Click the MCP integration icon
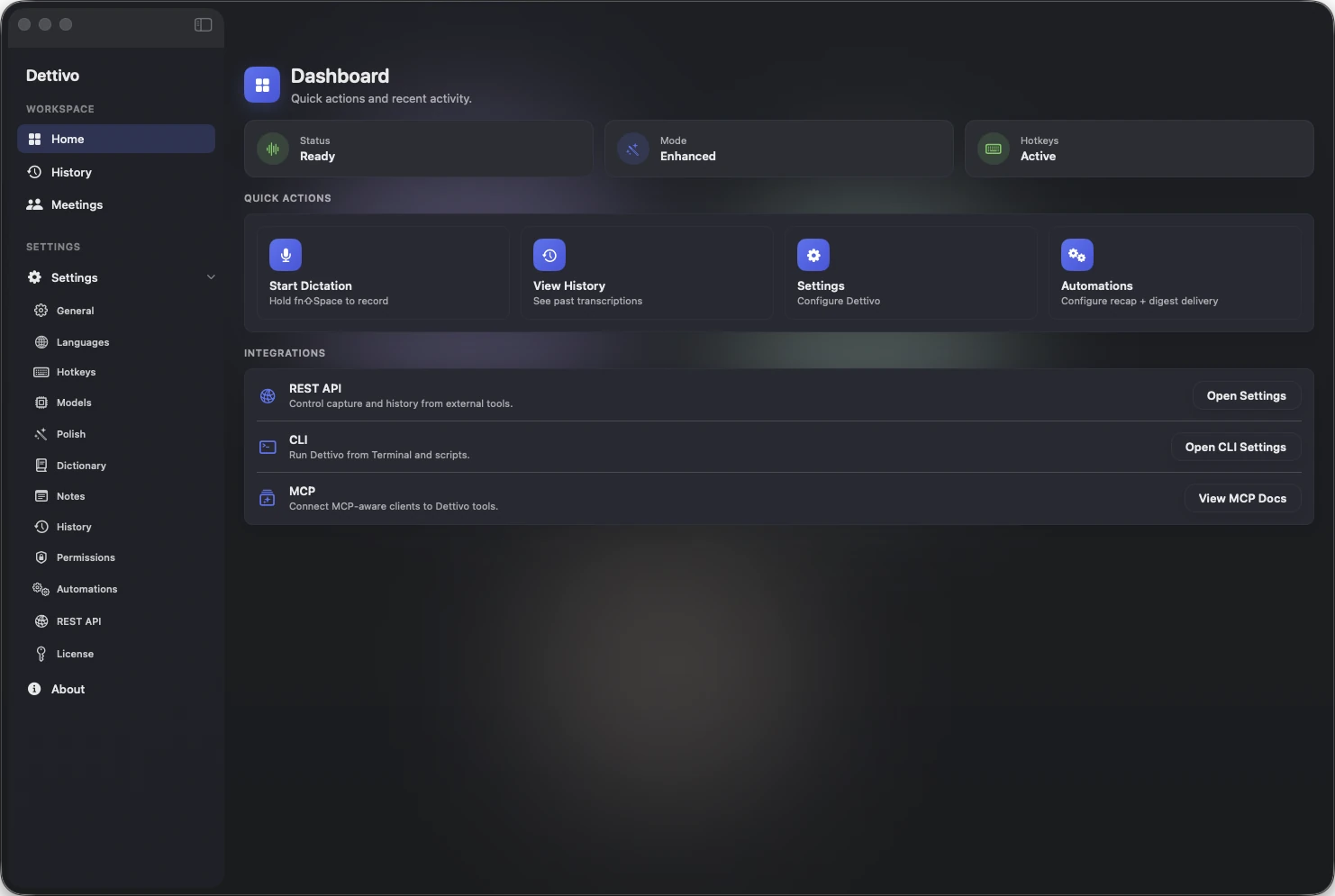 [x=268, y=498]
